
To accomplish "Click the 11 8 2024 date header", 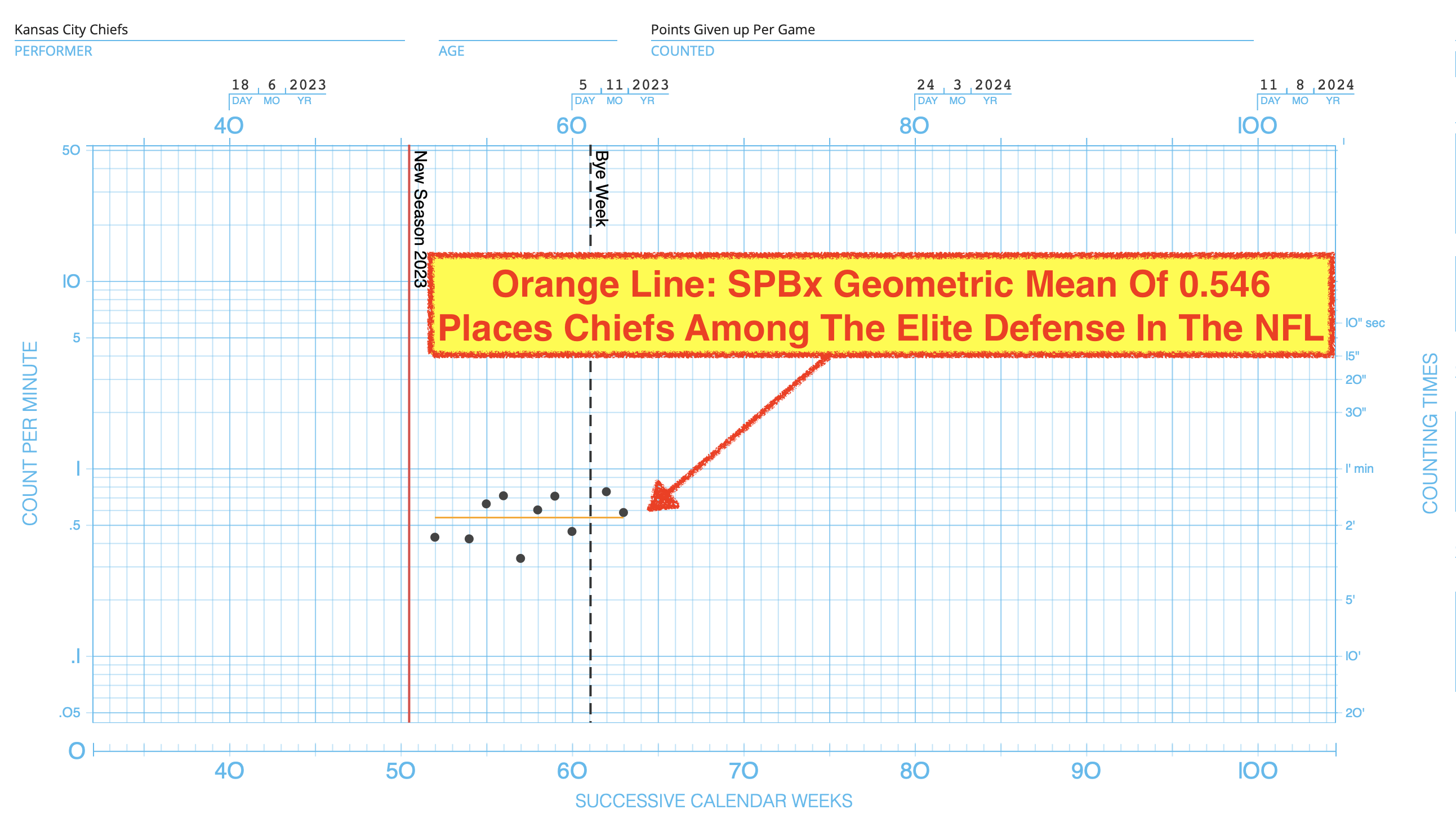I will coord(1307,85).
